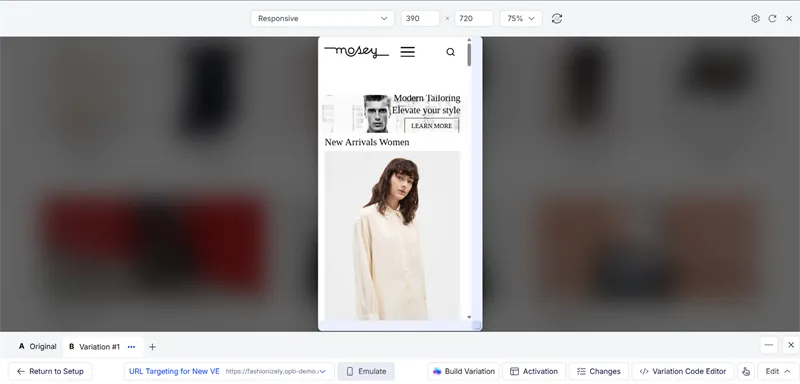Click the LEARN MORE banner button
Viewport: 800px width, 384px height.
pos(432,125)
